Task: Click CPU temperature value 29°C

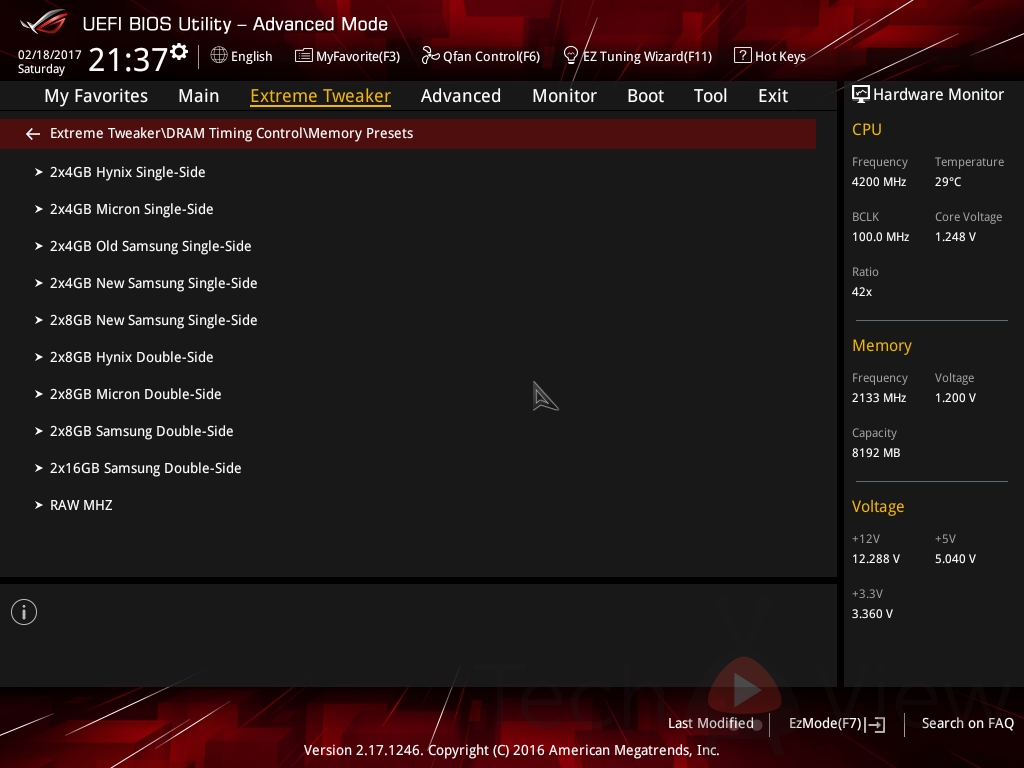Action: [948, 182]
